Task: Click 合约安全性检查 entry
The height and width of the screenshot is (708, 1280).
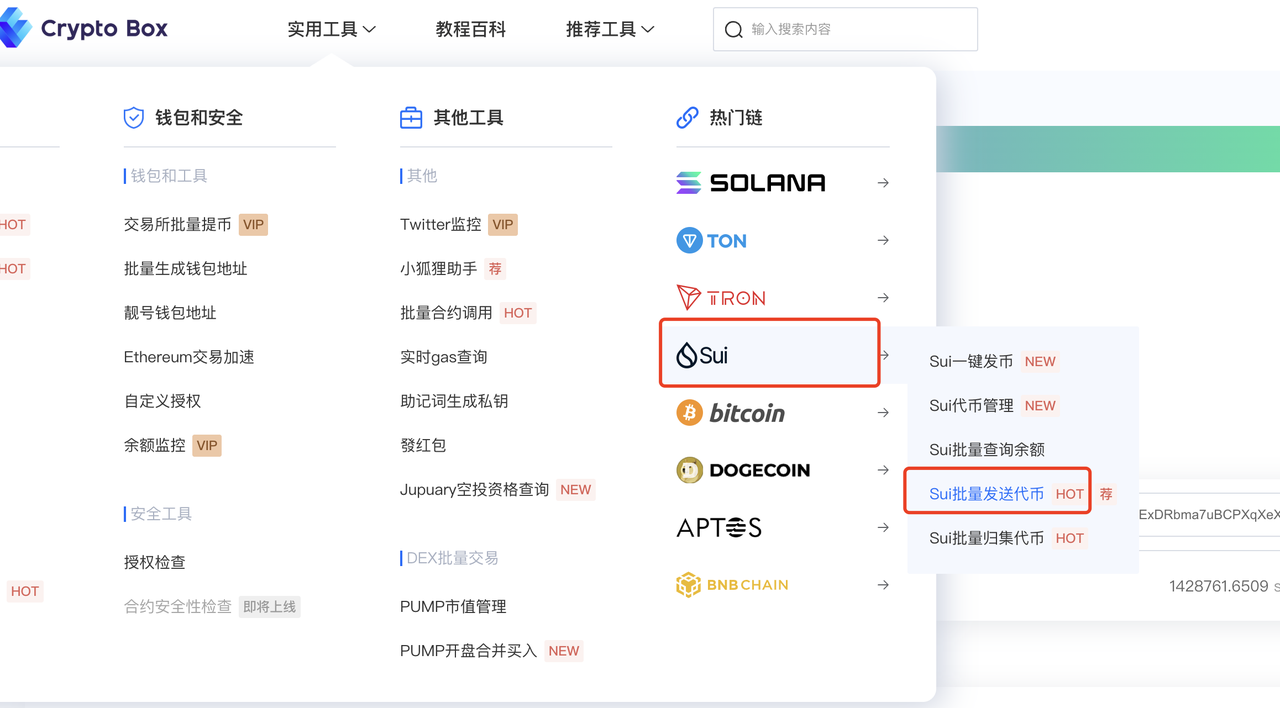Action: point(178,606)
